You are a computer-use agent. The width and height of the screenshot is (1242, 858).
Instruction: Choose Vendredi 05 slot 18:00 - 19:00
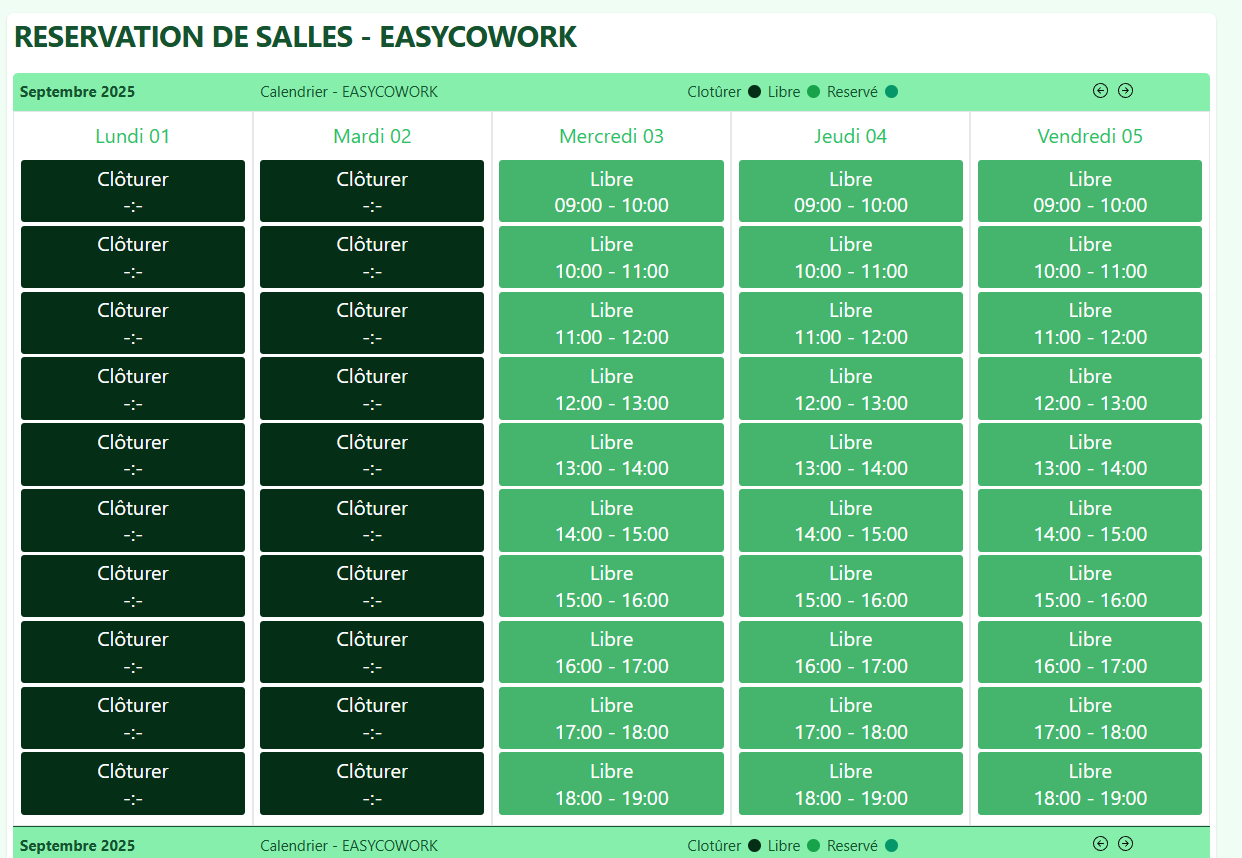click(1090, 784)
